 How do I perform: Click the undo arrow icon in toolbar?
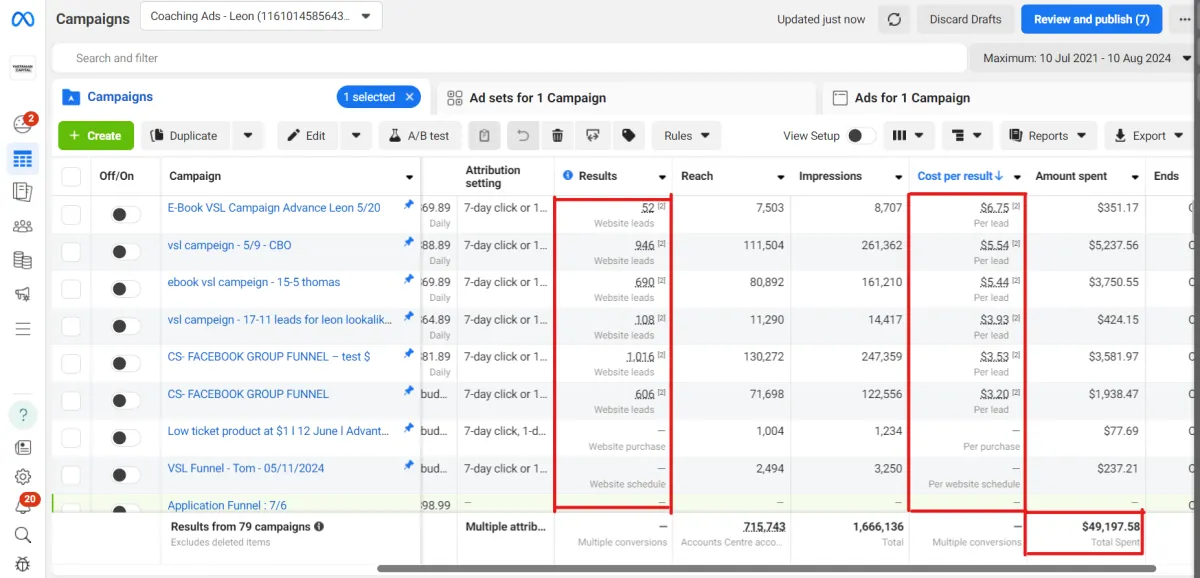coord(521,136)
